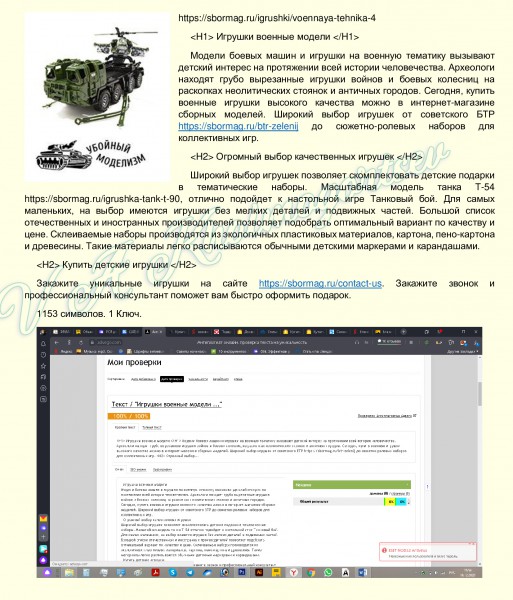Expand the green results panel header
The image size is (513, 600).
coord(352,485)
